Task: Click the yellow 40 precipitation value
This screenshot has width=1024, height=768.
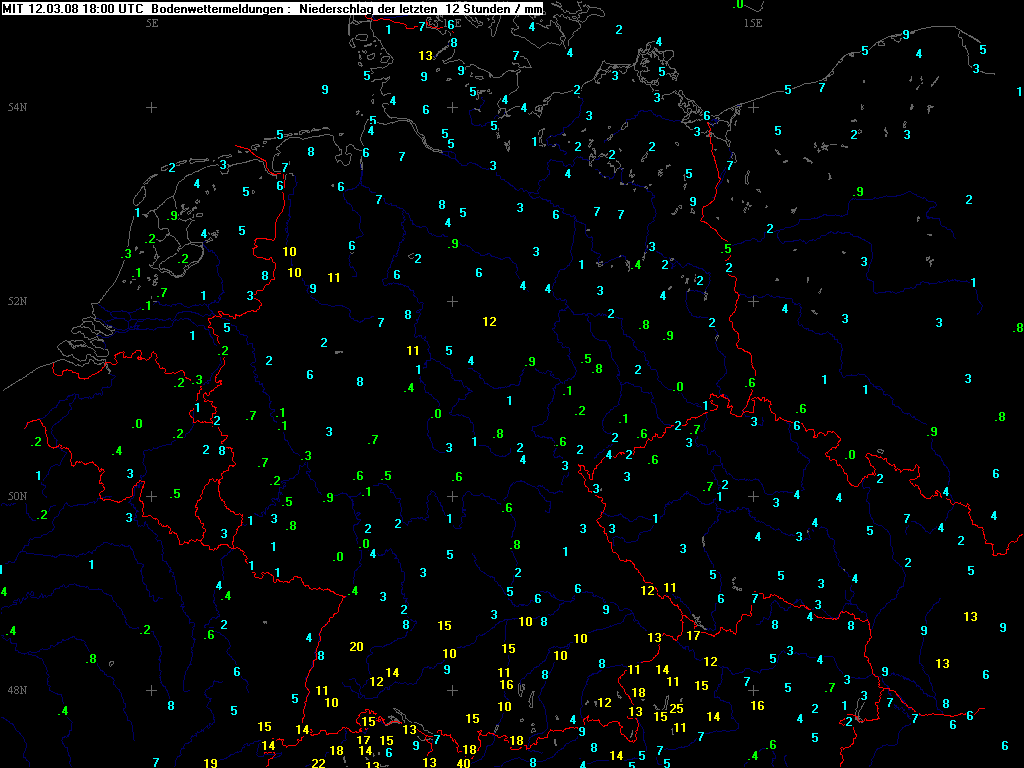Action: point(462,763)
